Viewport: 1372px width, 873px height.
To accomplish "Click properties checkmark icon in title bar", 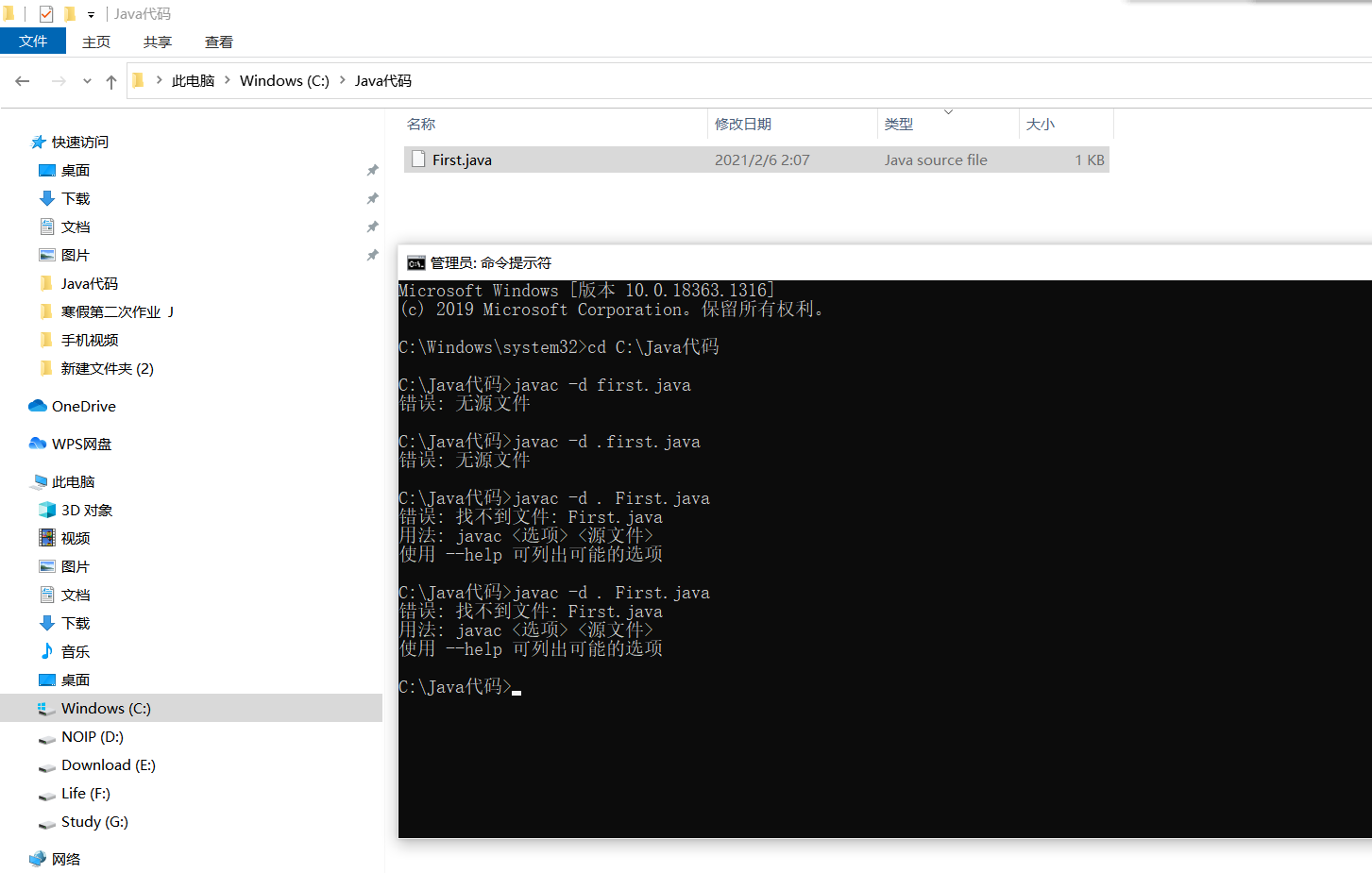I will click(46, 14).
